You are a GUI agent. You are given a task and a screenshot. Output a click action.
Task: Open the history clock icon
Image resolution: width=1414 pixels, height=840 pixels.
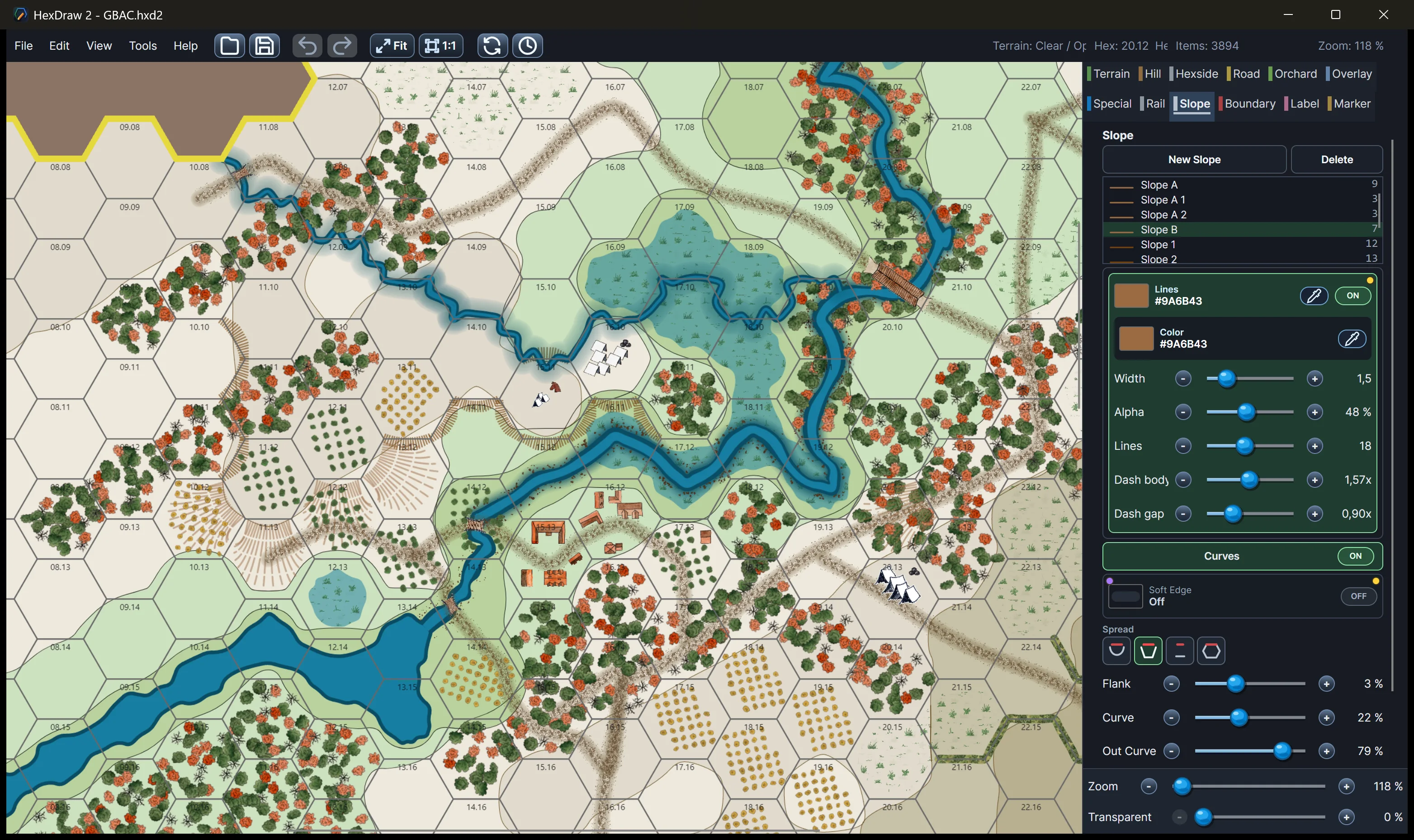tap(528, 46)
